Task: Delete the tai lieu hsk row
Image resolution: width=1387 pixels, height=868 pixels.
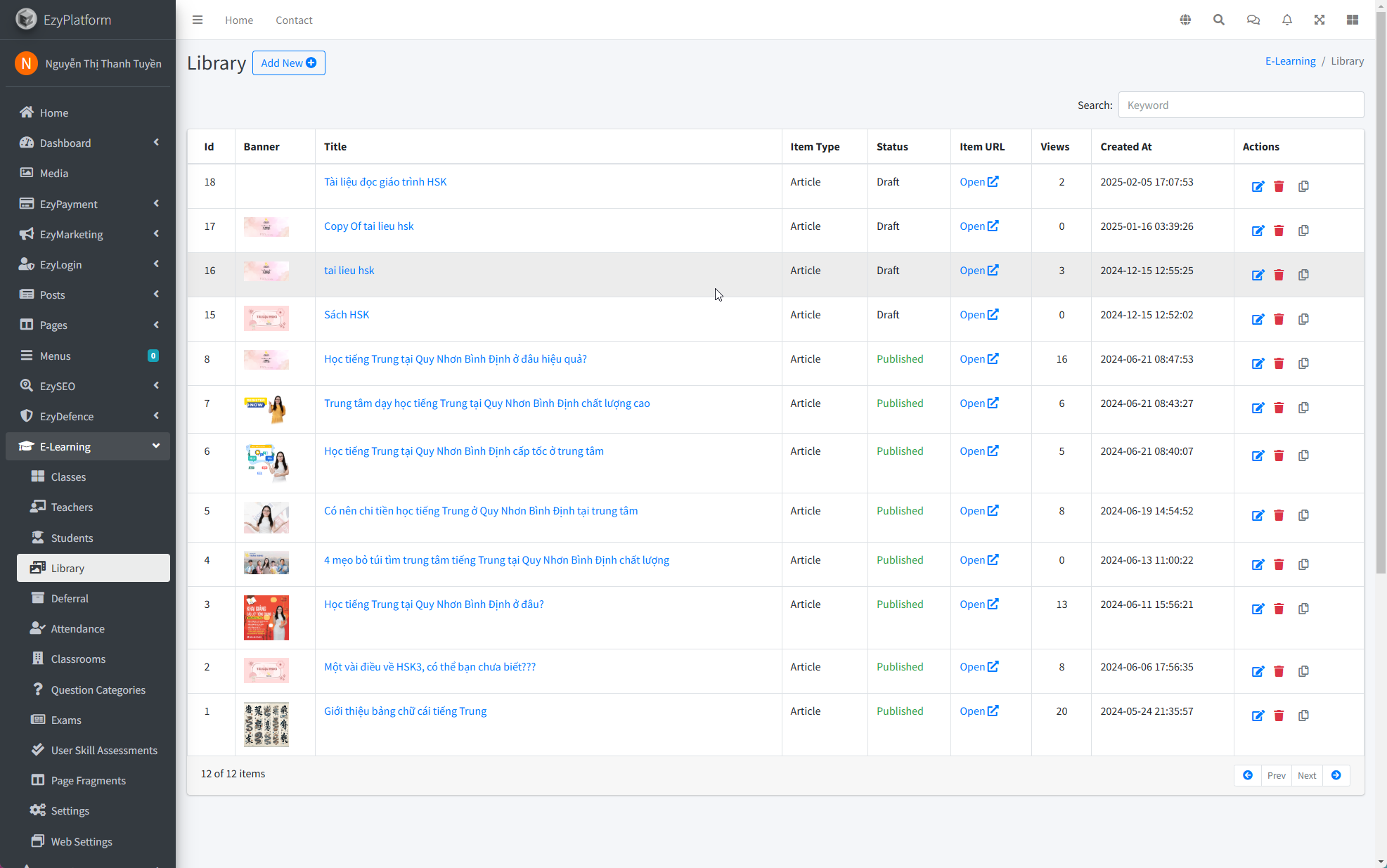Action: pos(1279,275)
